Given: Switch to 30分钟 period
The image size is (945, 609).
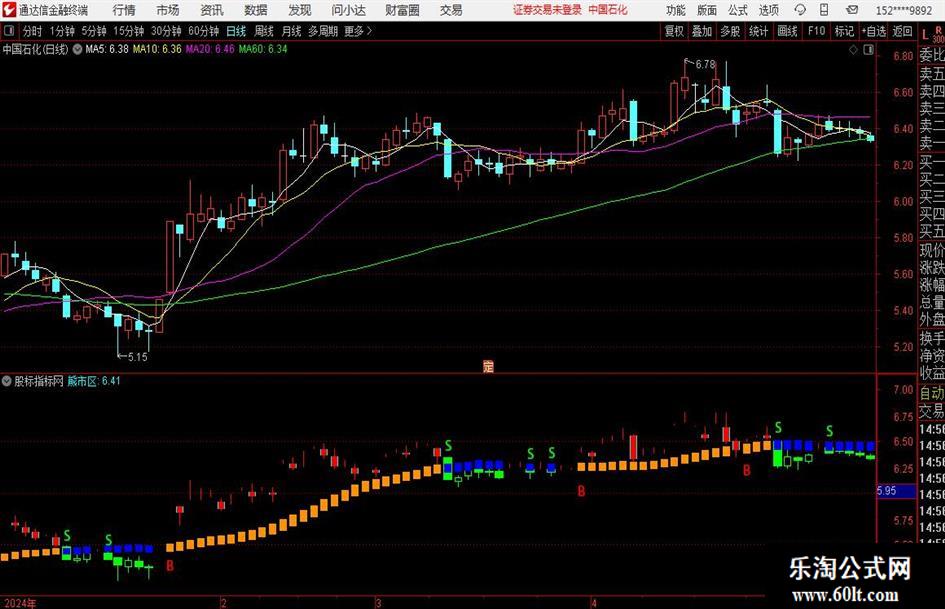Looking at the screenshot, I should (166, 31).
